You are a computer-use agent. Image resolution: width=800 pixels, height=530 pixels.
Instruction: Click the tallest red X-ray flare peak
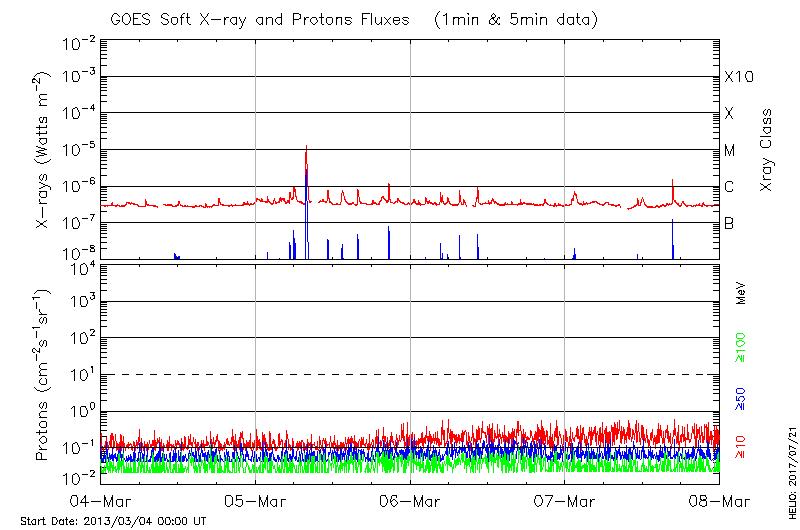click(306, 148)
